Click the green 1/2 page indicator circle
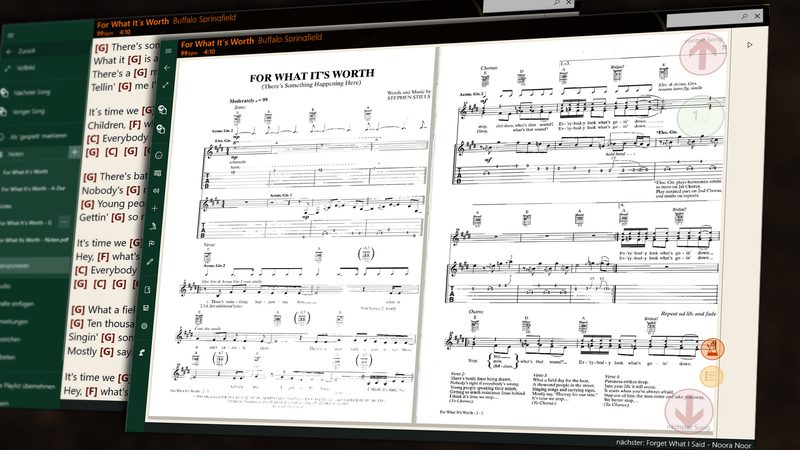The width and height of the screenshot is (800, 450). pos(701,117)
